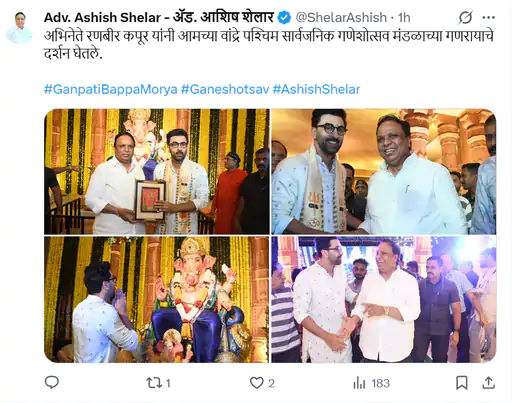View top-left photo with framed picture

[157, 171]
